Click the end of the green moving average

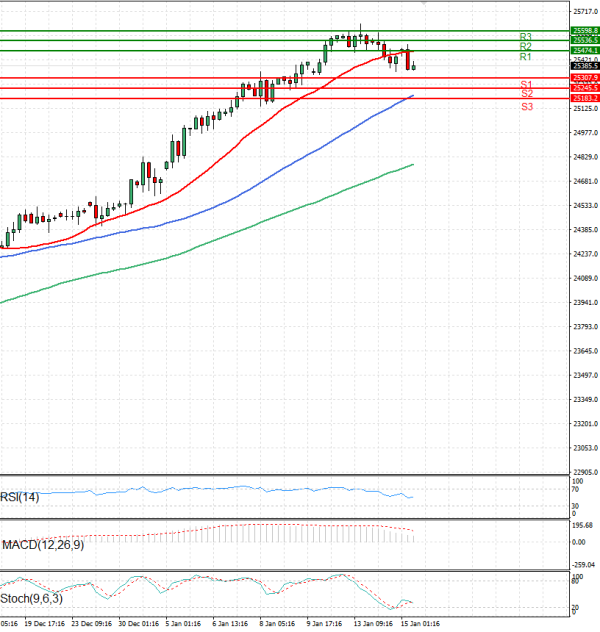413,165
